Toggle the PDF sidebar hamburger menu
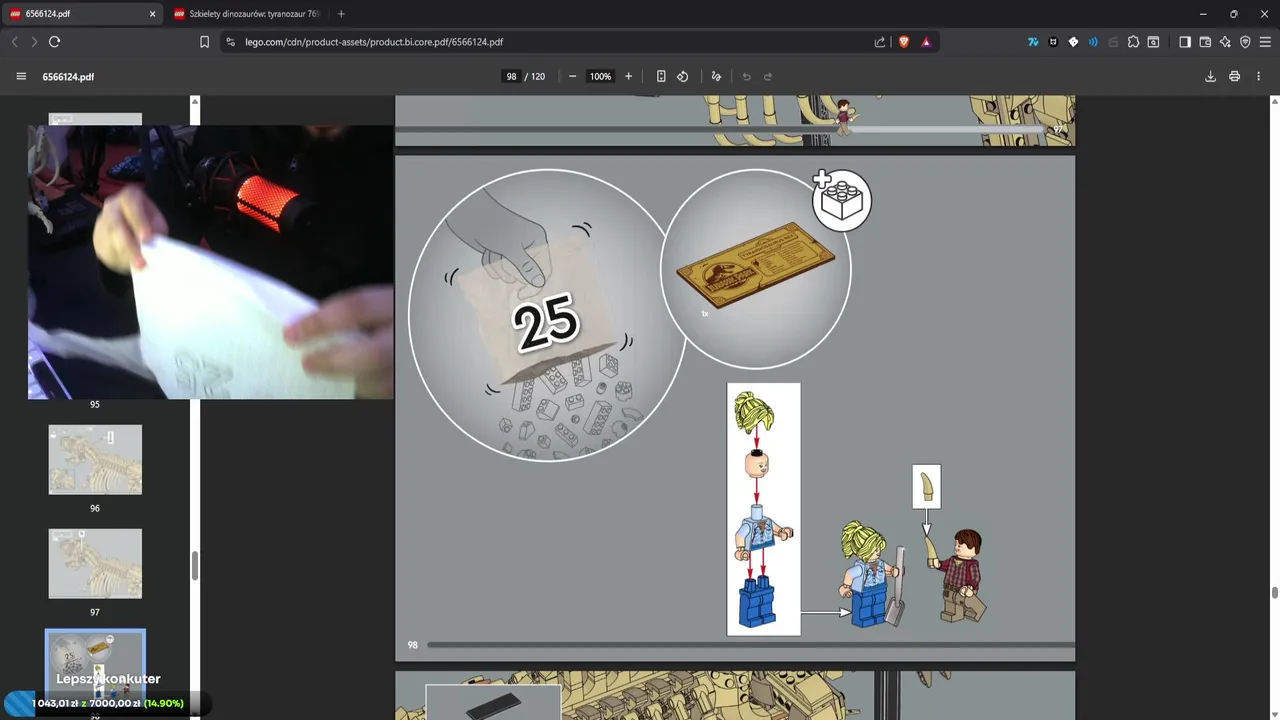This screenshot has width=1280, height=720. click(21, 76)
